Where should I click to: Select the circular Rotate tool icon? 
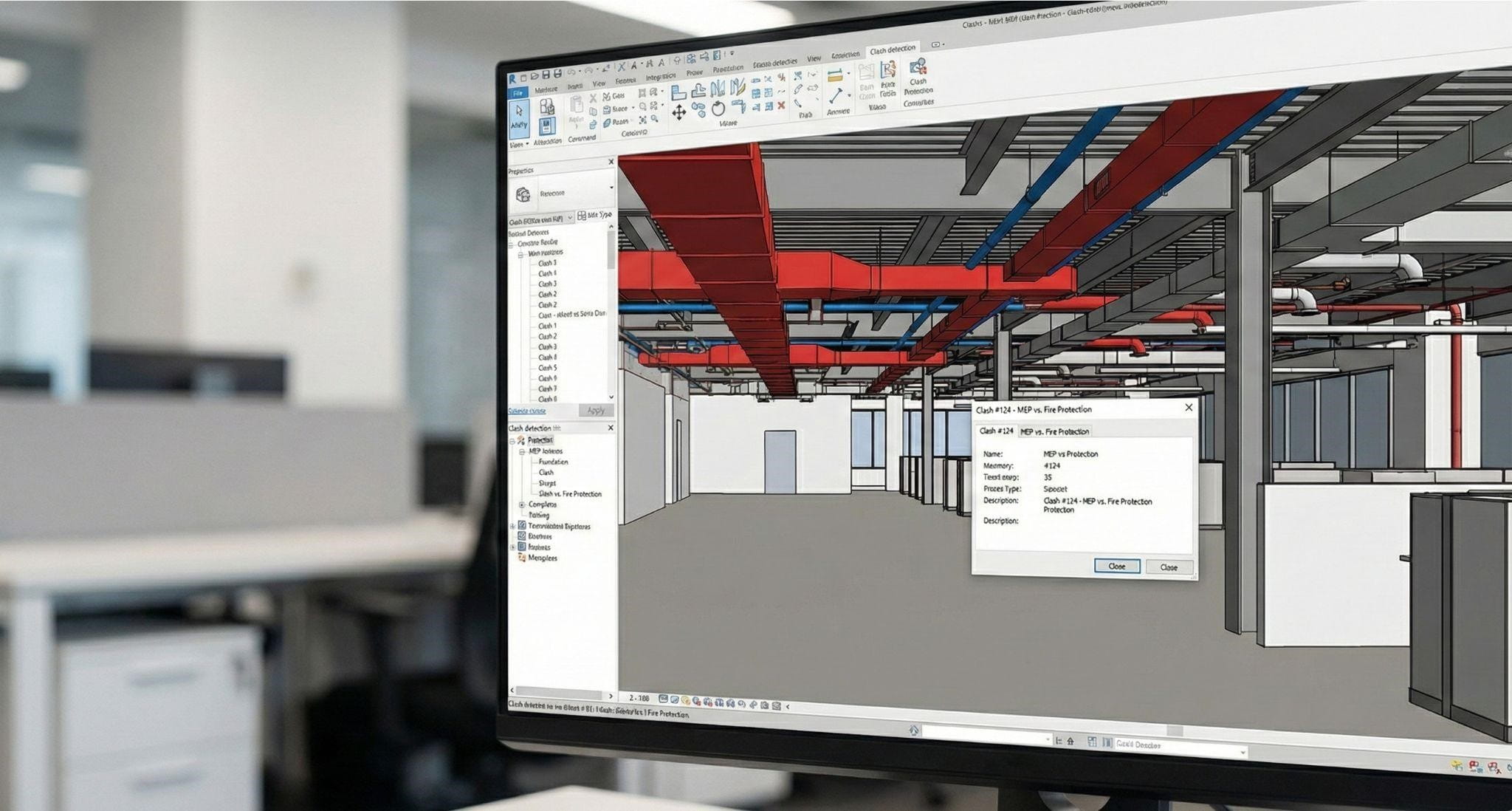(x=718, y=109)
